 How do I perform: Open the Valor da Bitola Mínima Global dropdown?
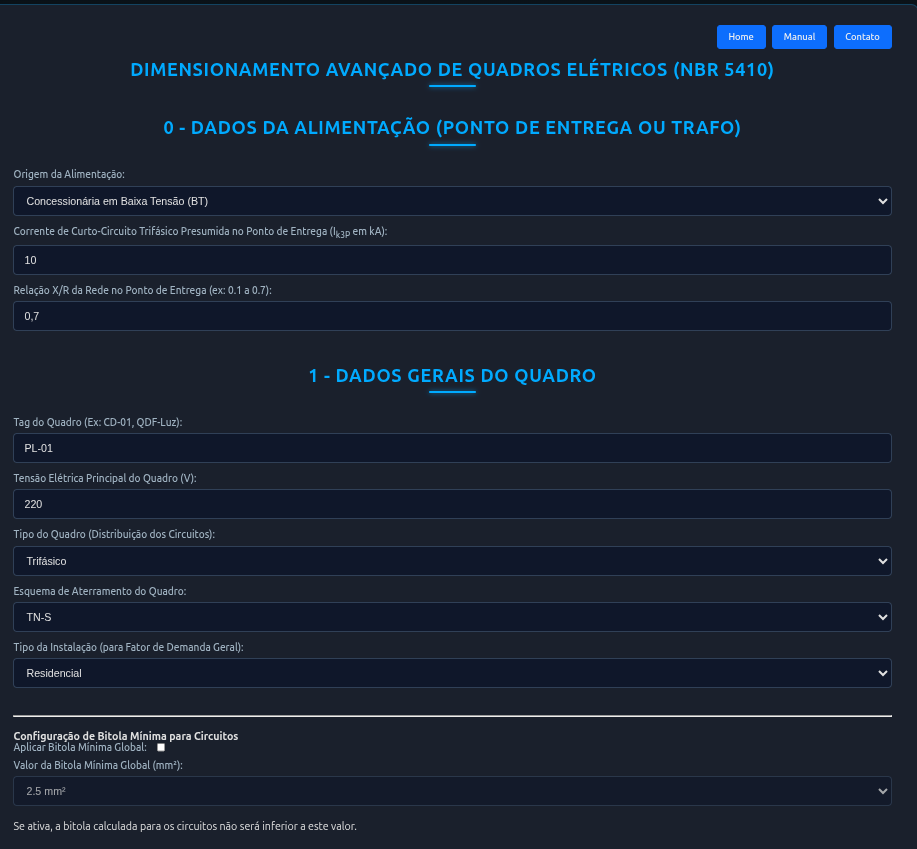coord(452,790)
